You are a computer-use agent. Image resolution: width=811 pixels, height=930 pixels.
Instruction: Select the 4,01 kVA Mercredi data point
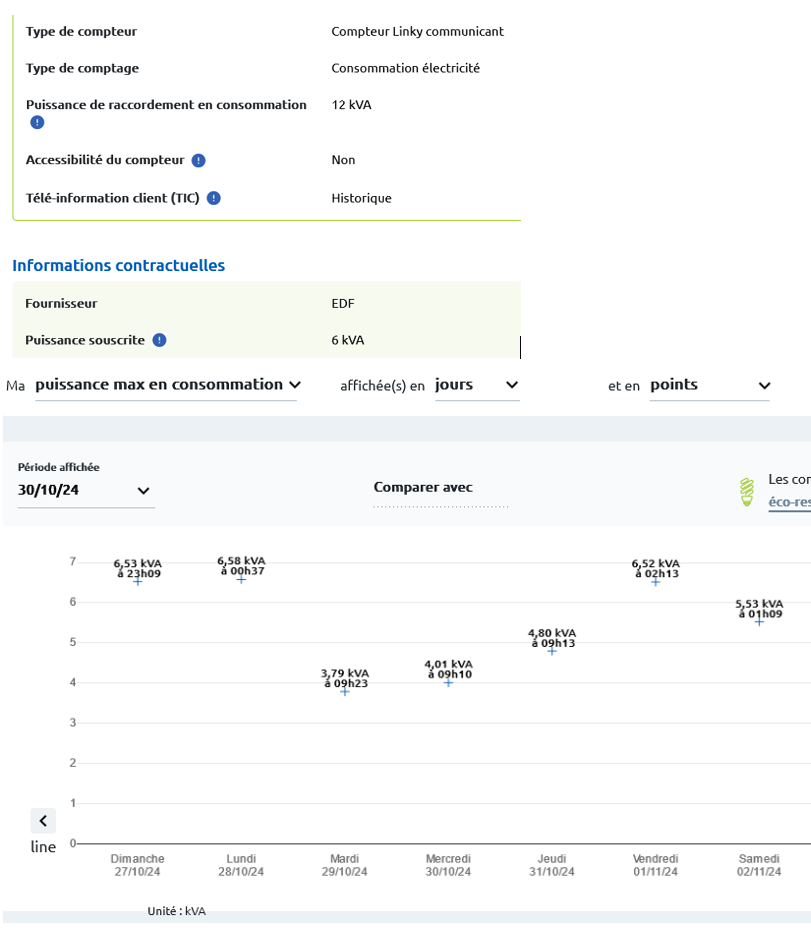pyautogui.click(x=448, y=682)
